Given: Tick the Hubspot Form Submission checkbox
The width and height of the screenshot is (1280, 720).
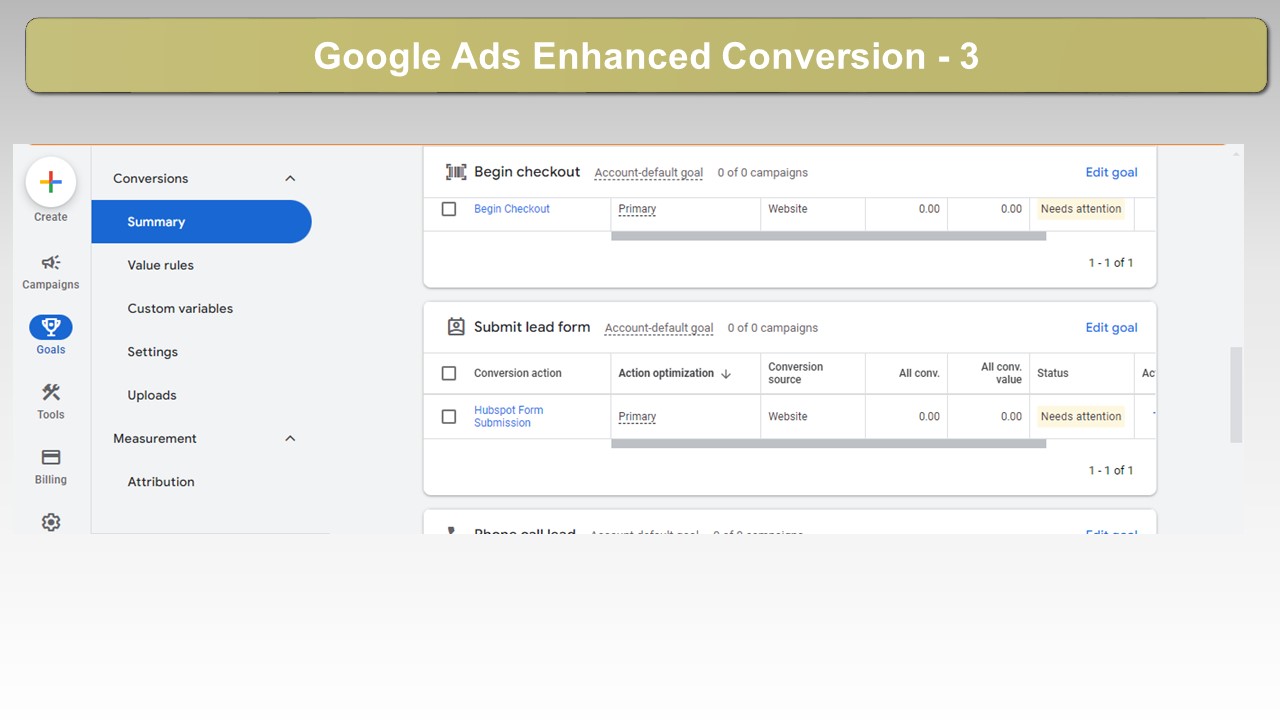Looking at the screenshot, I should coord(449,416).
